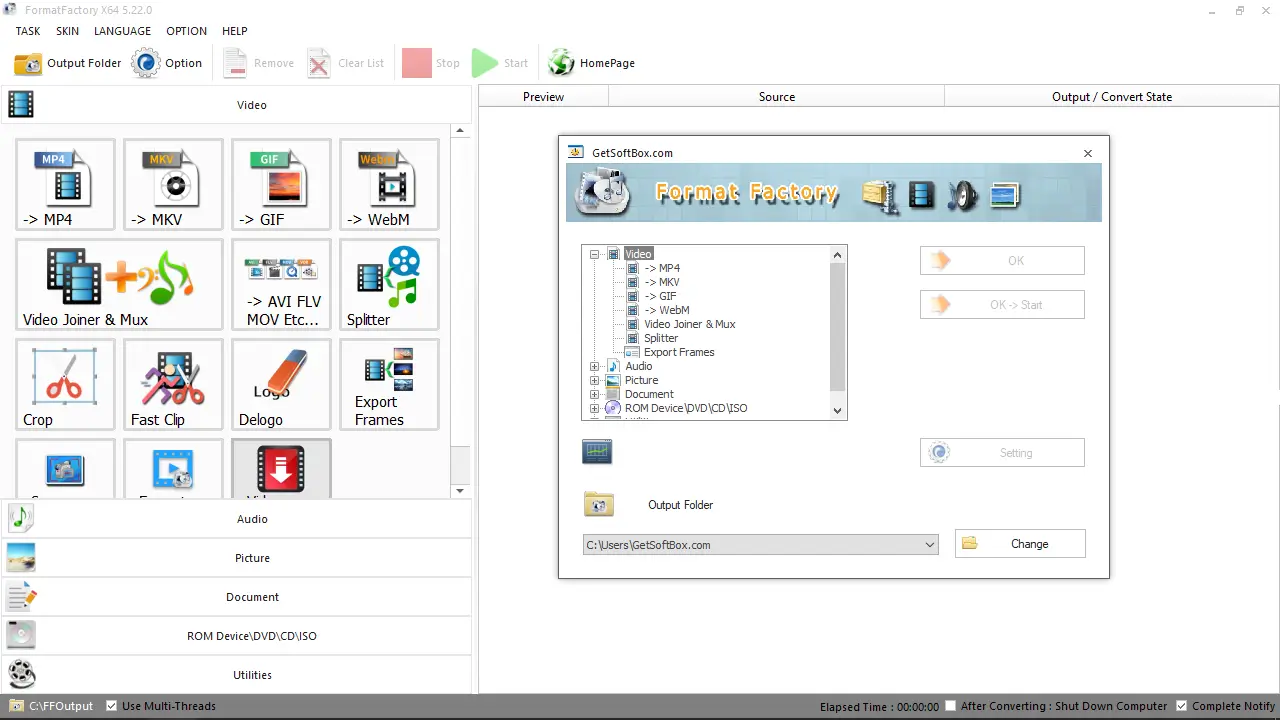1280x720 pixels.
Task: Select -> WebM in the dialog tree
Action: tap(667, 310)
